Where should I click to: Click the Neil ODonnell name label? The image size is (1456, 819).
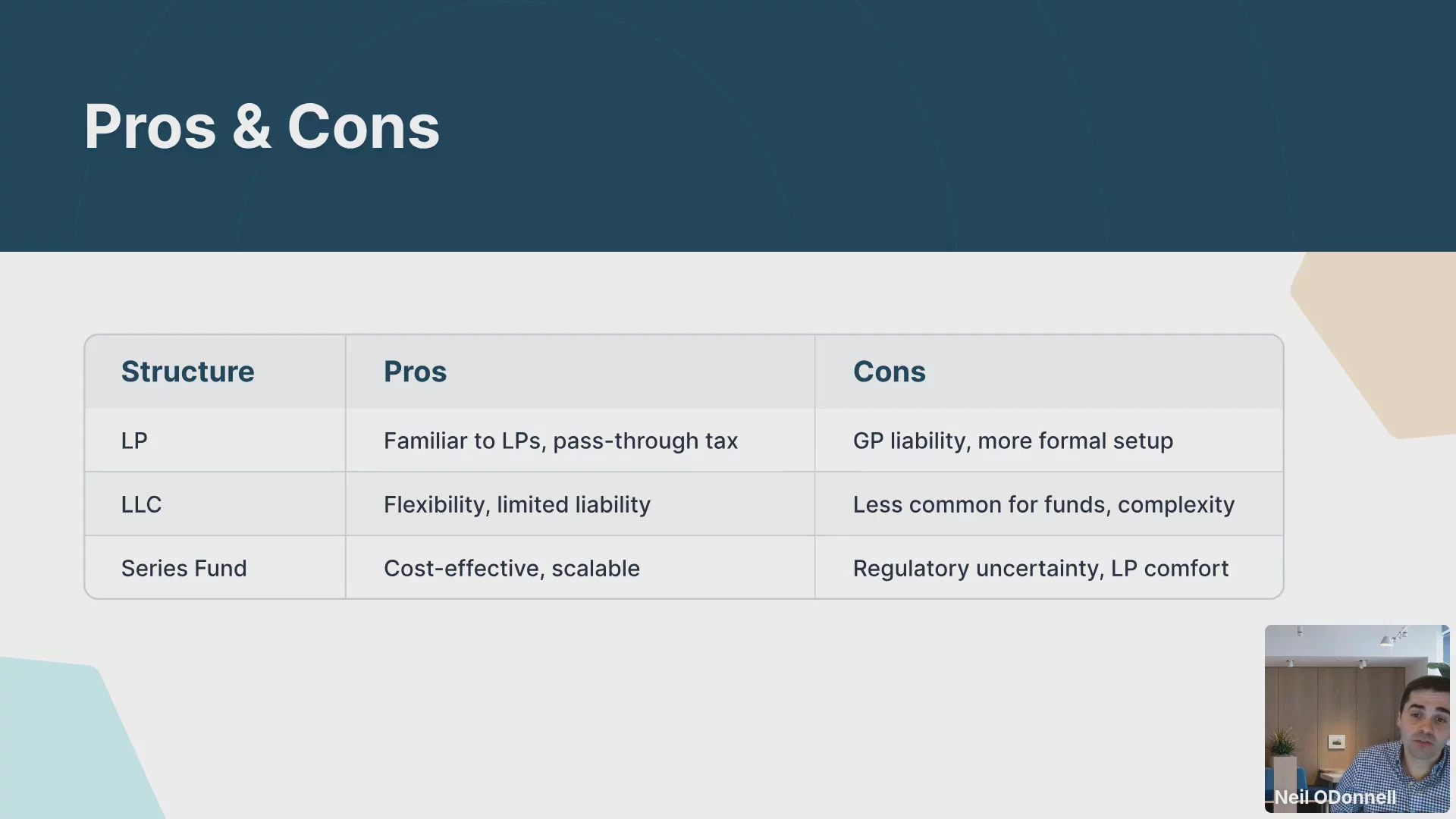point(1335,797)
